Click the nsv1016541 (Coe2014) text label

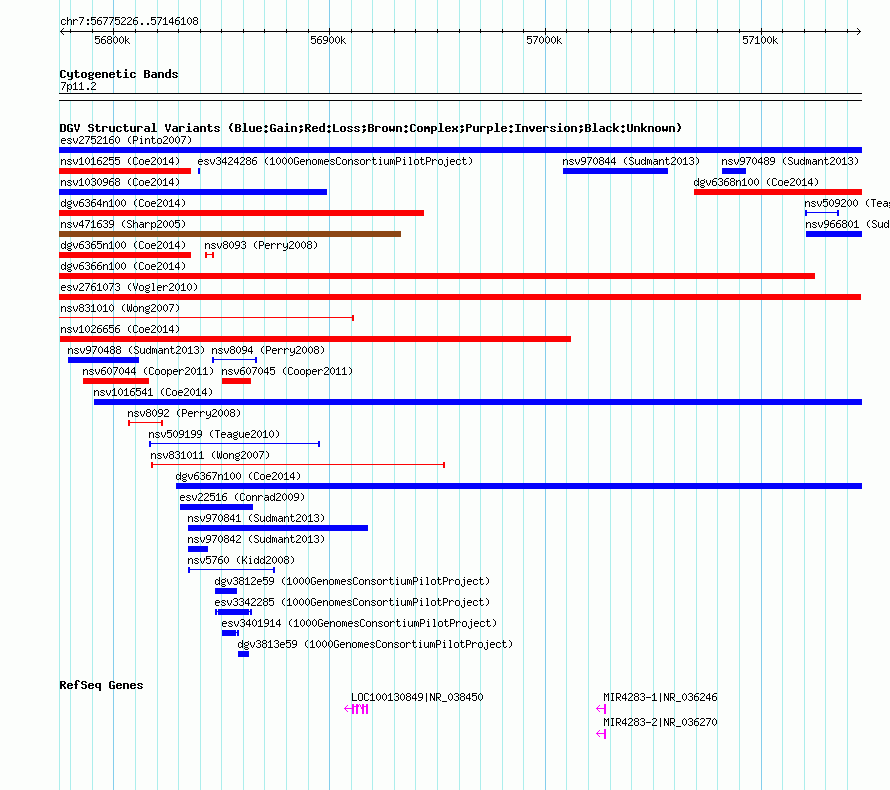click(153, 392)
